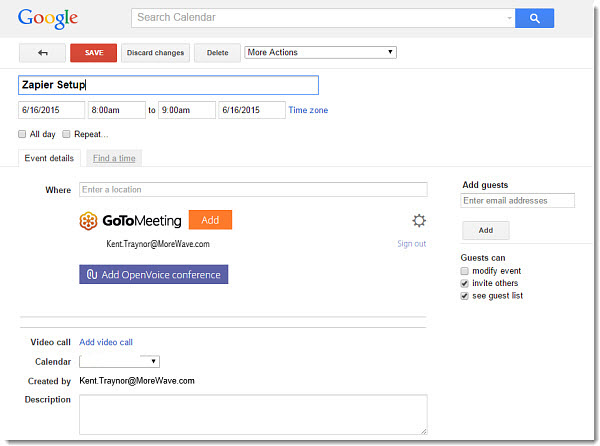Select the Event details tab
Screen dimensions: 600x446
(49, 158)
